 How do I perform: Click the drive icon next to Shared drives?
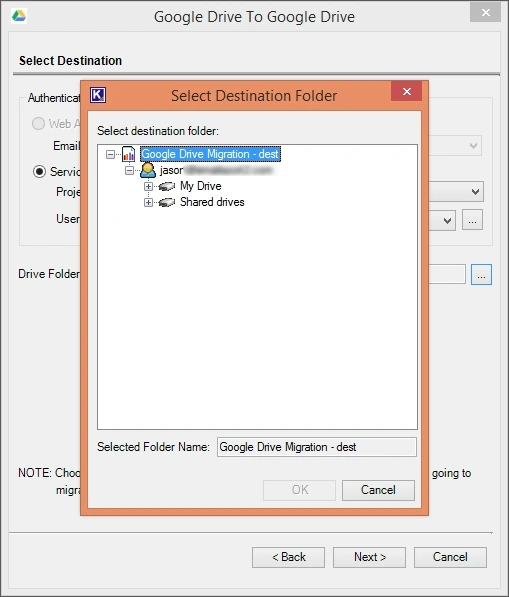pos(166,202)
